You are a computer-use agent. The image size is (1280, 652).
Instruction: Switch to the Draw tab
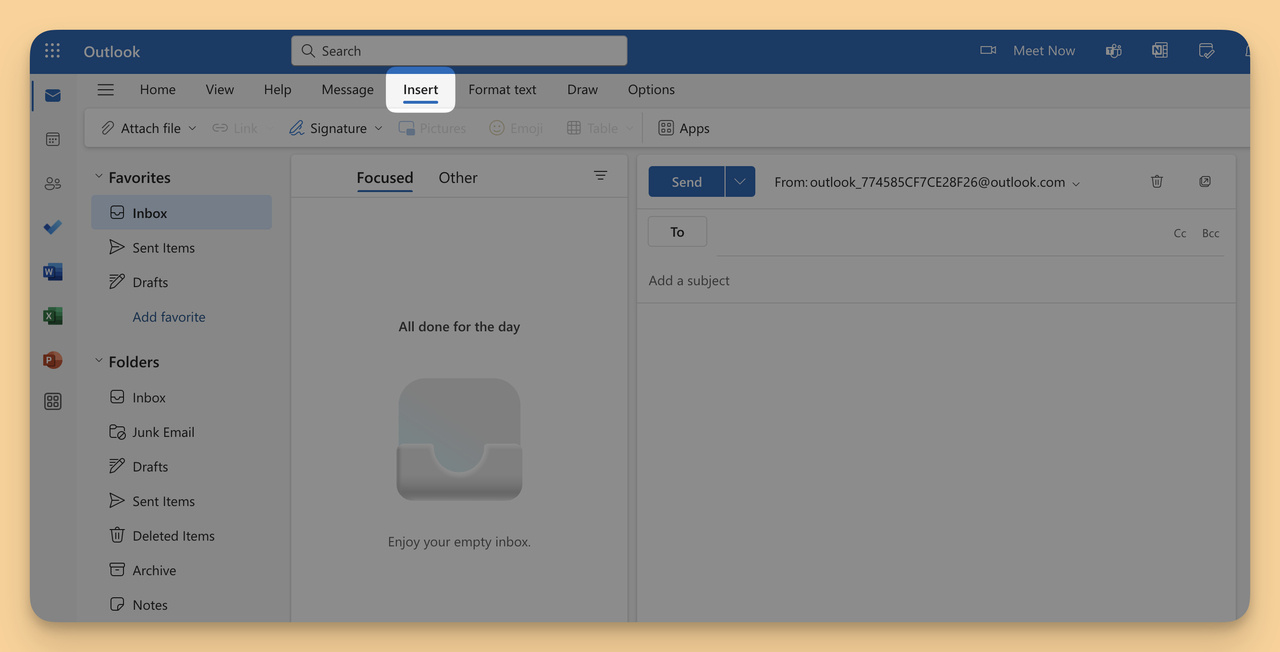[x=582, y=89]
